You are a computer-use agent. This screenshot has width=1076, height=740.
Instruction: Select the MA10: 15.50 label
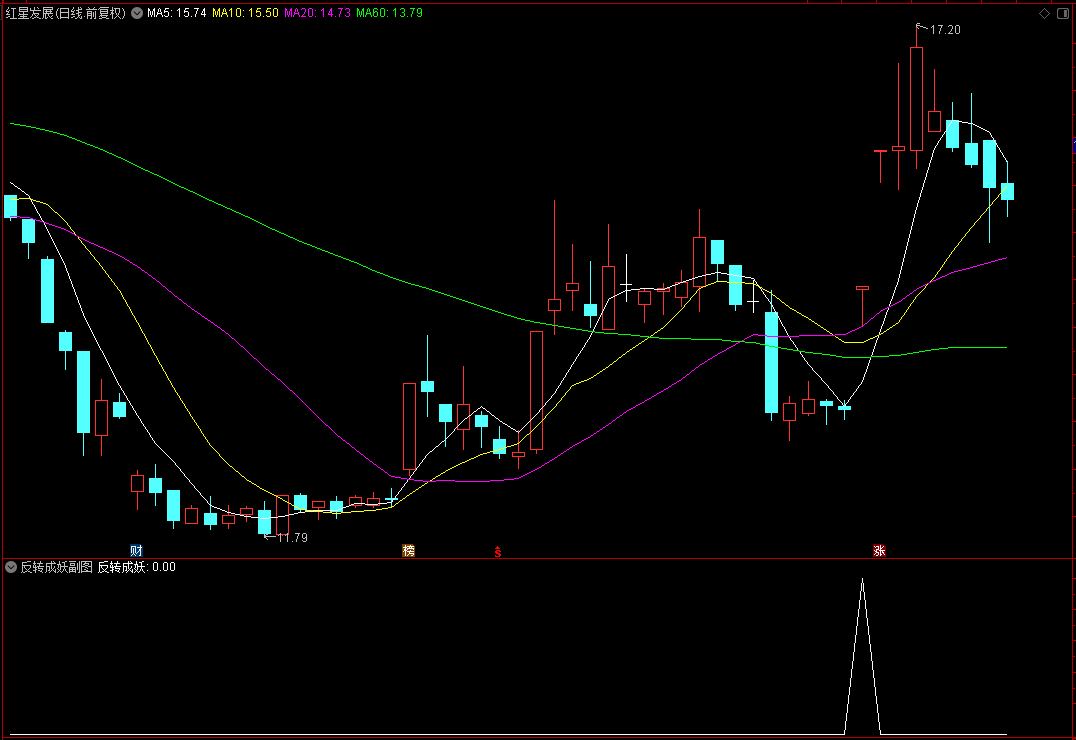[x=246, y=13]
